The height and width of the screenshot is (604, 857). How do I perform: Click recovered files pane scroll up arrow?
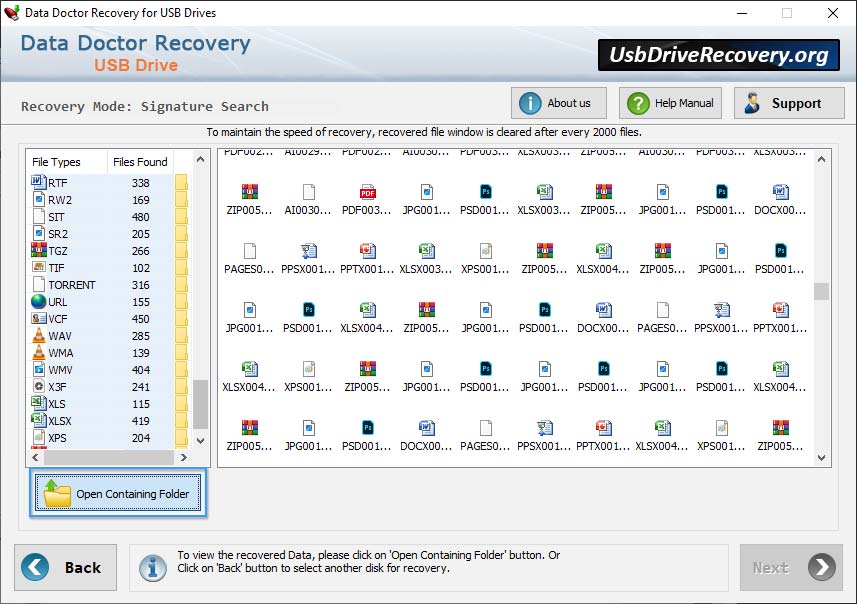pyautogui.click(x=821, y=160)
